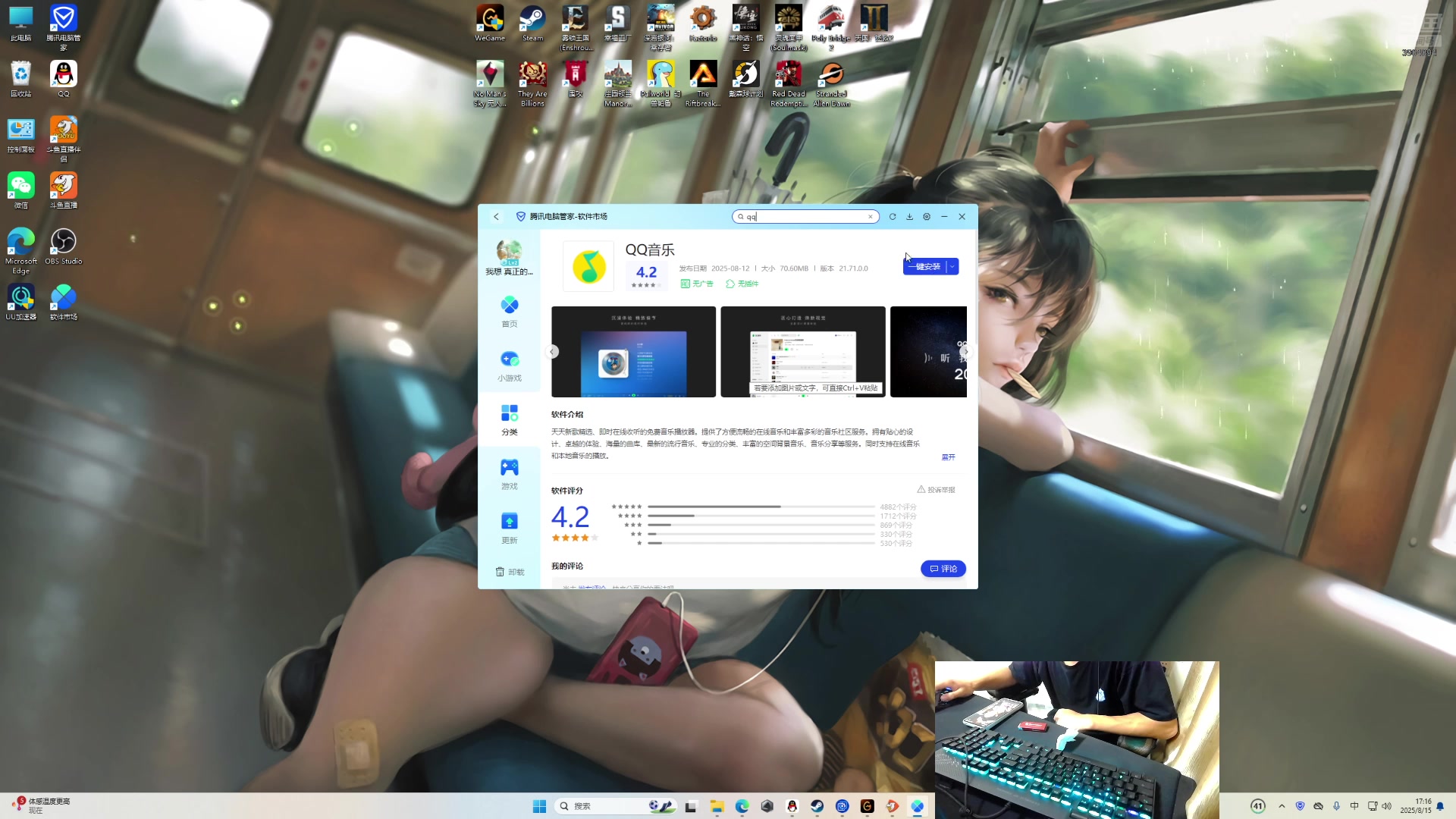Go back with the arrow in software market

497,217
